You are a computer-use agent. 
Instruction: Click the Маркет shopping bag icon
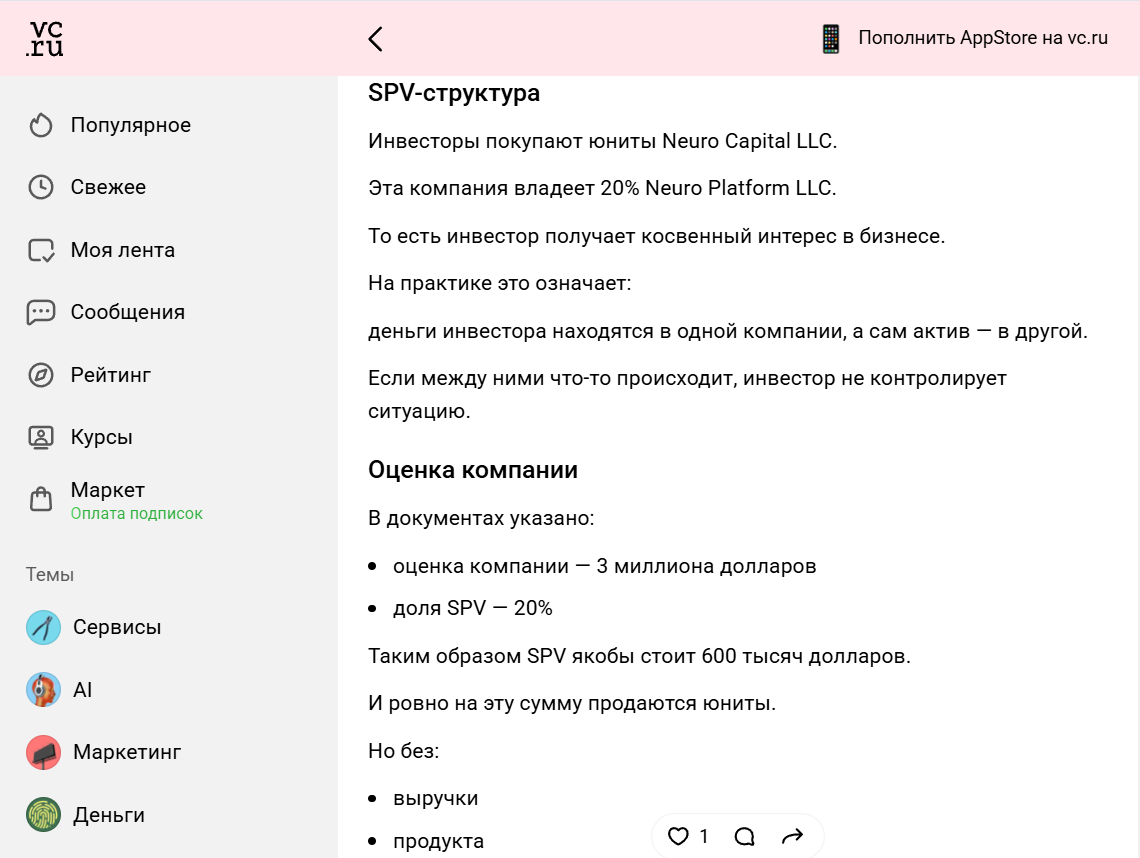pos(40,499)
